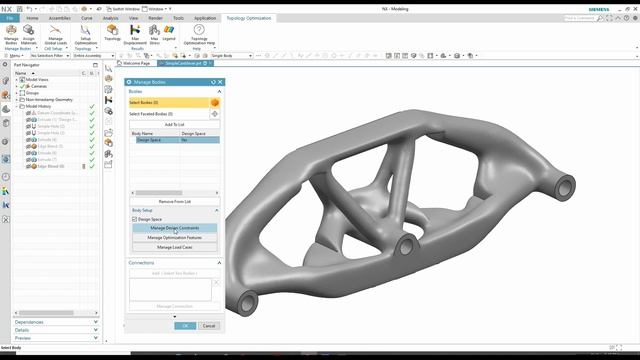Click the Remove From List button
Screen dimensions: 640x360
[x=174, y=202]
